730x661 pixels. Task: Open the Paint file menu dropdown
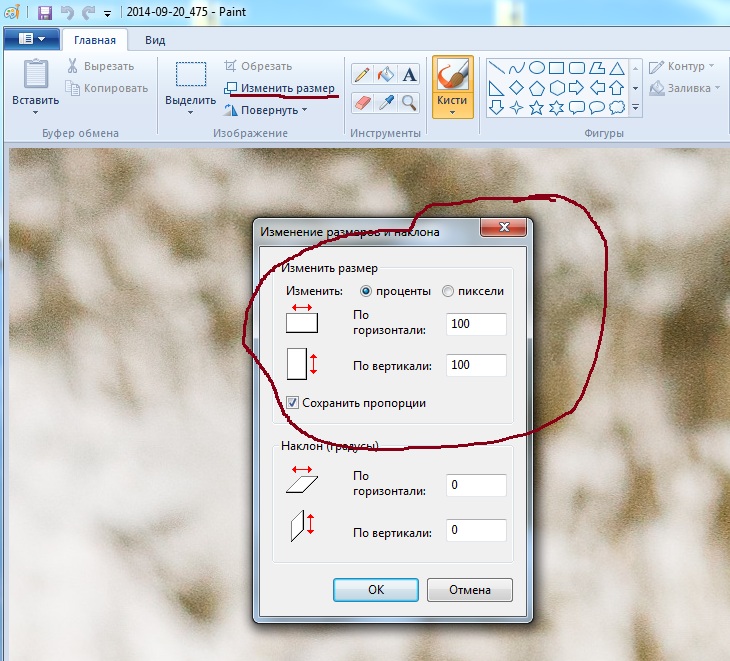[x=31, y=39]
